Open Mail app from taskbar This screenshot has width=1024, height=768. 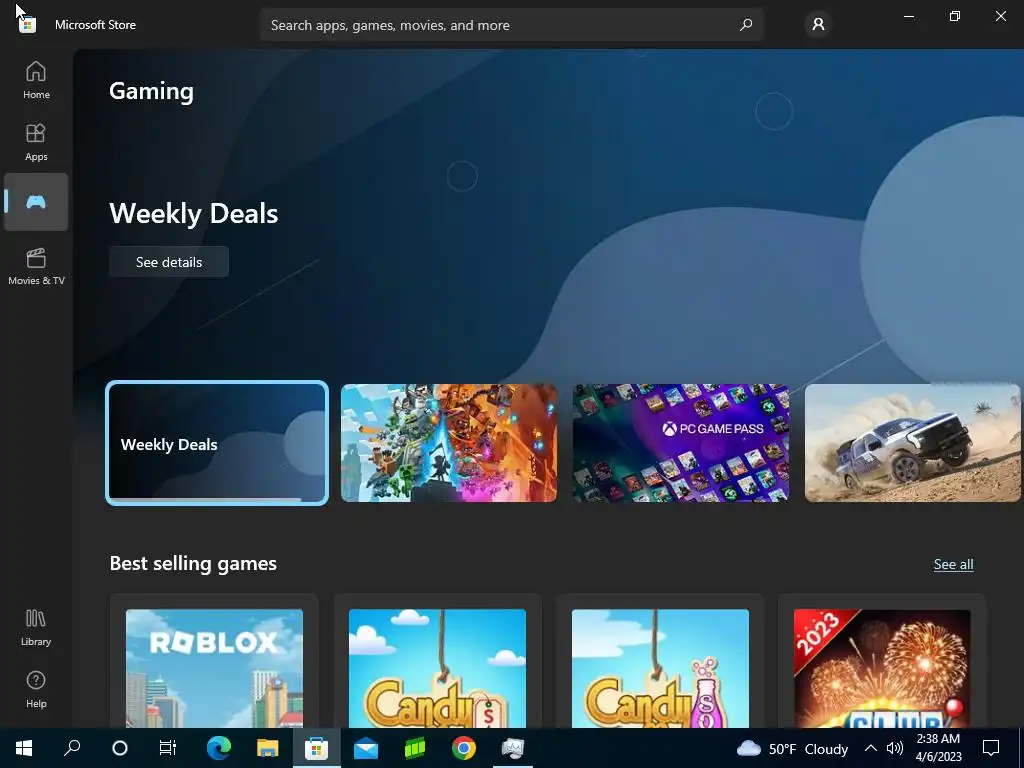366,748
